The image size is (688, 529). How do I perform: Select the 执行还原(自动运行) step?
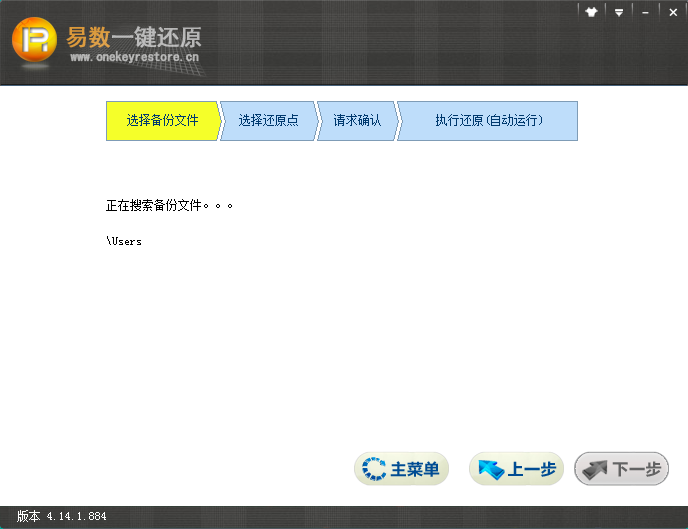click(488, 121)
